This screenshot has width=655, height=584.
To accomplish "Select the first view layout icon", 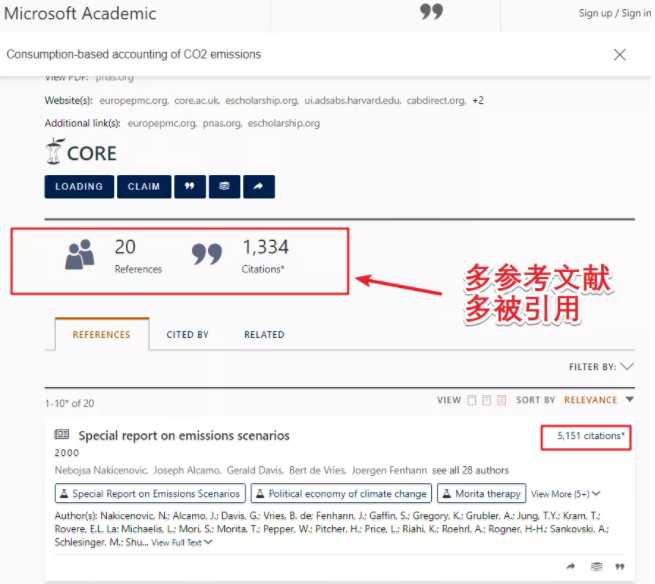I will point(472,400).
